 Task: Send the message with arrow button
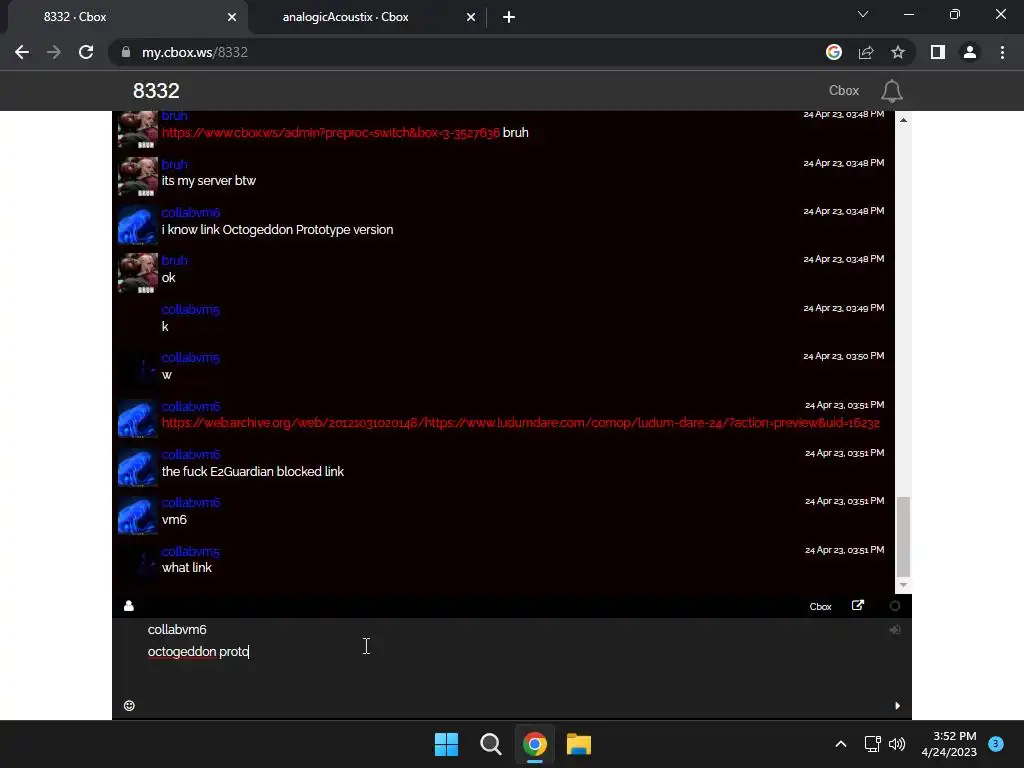(897, 705)
